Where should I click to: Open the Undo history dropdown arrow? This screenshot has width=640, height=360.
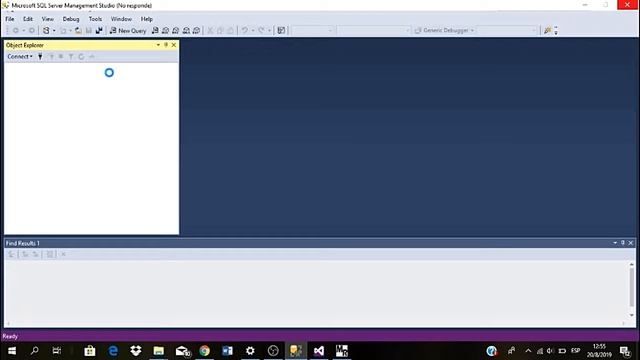click(253, 31)
